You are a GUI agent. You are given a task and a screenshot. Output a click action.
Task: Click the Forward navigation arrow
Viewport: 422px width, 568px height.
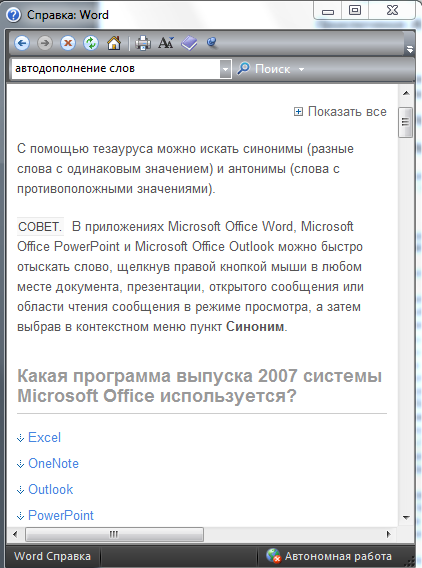coord(45,43)
